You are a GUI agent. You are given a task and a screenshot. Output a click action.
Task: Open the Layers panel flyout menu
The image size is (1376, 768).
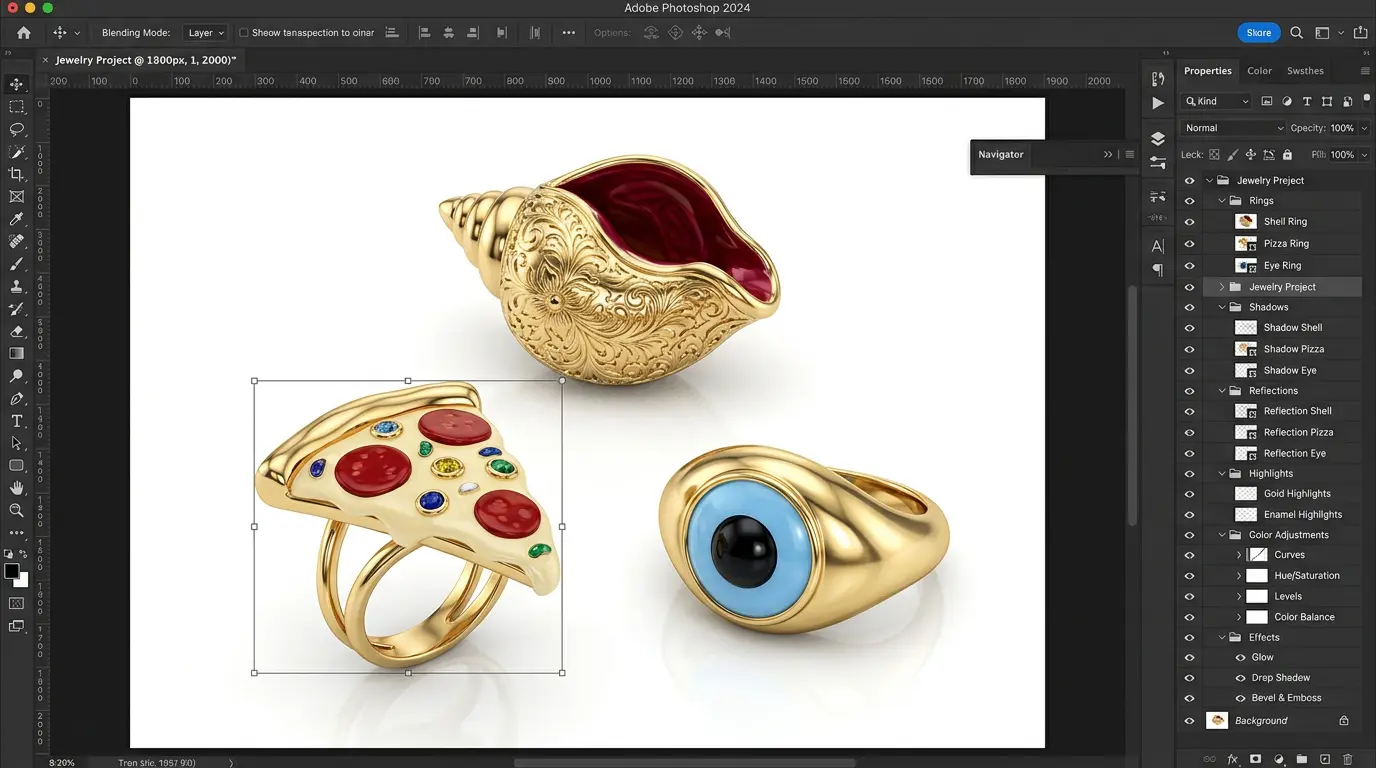point(1364,71)
